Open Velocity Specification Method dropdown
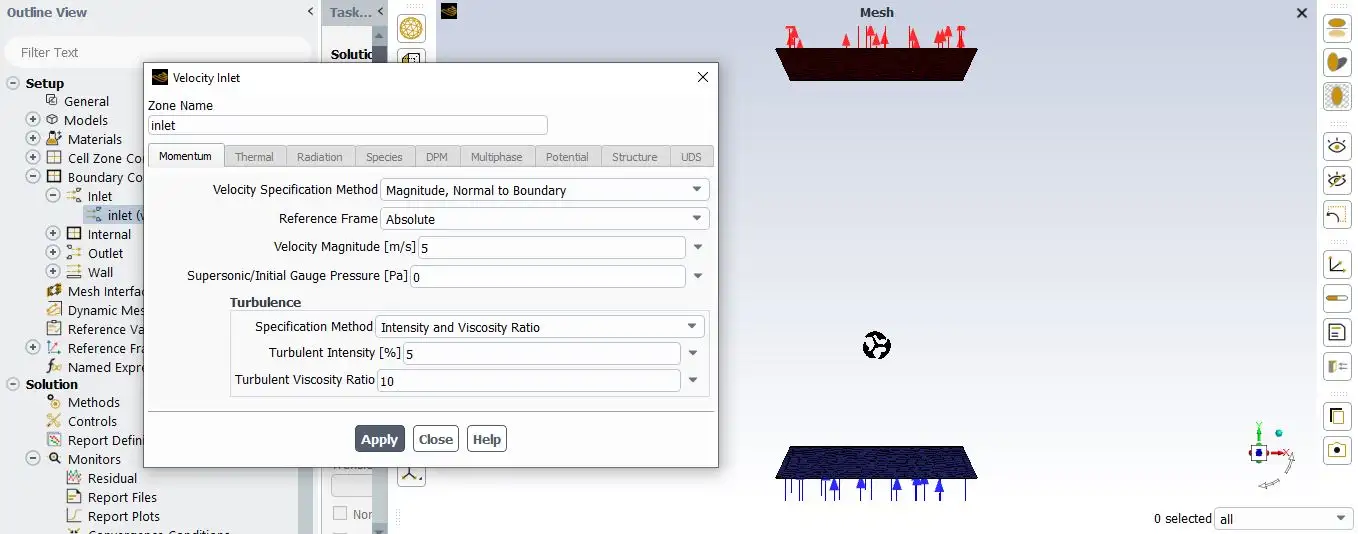1358x534 pixels. [545, 190]
